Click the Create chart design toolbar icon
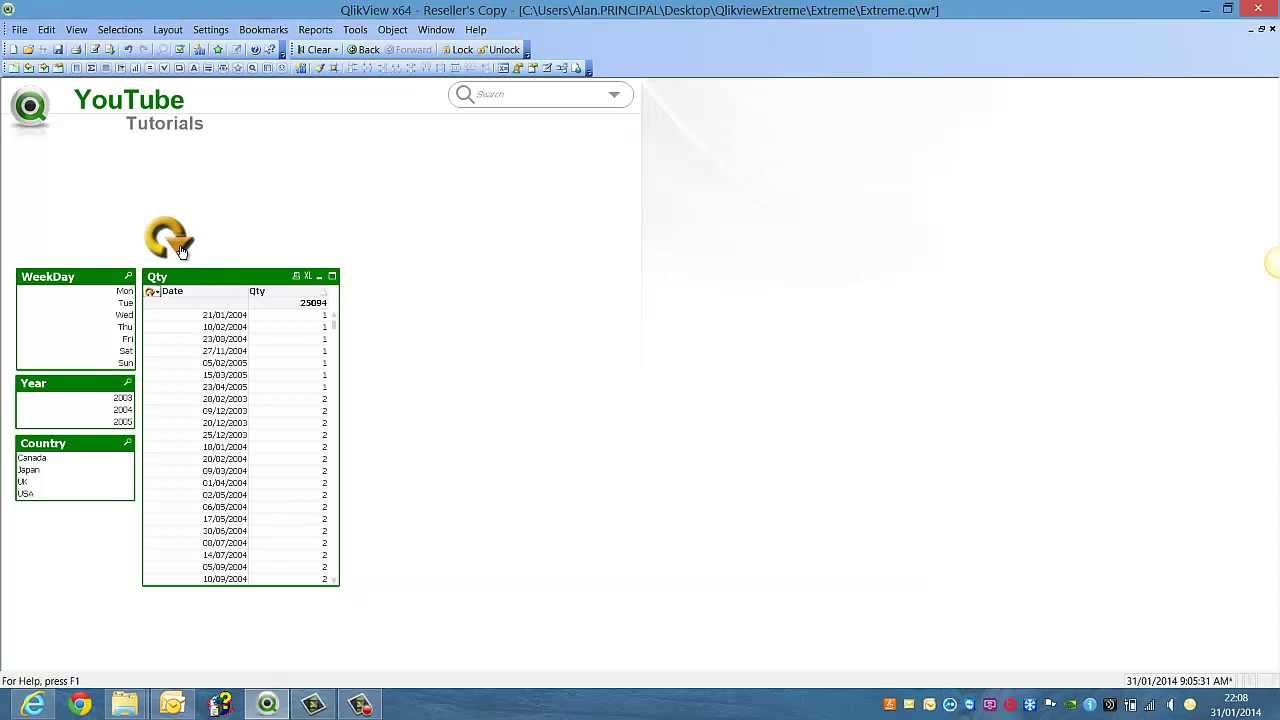Viewport: 1280px width, 720px height. (135, 68)
